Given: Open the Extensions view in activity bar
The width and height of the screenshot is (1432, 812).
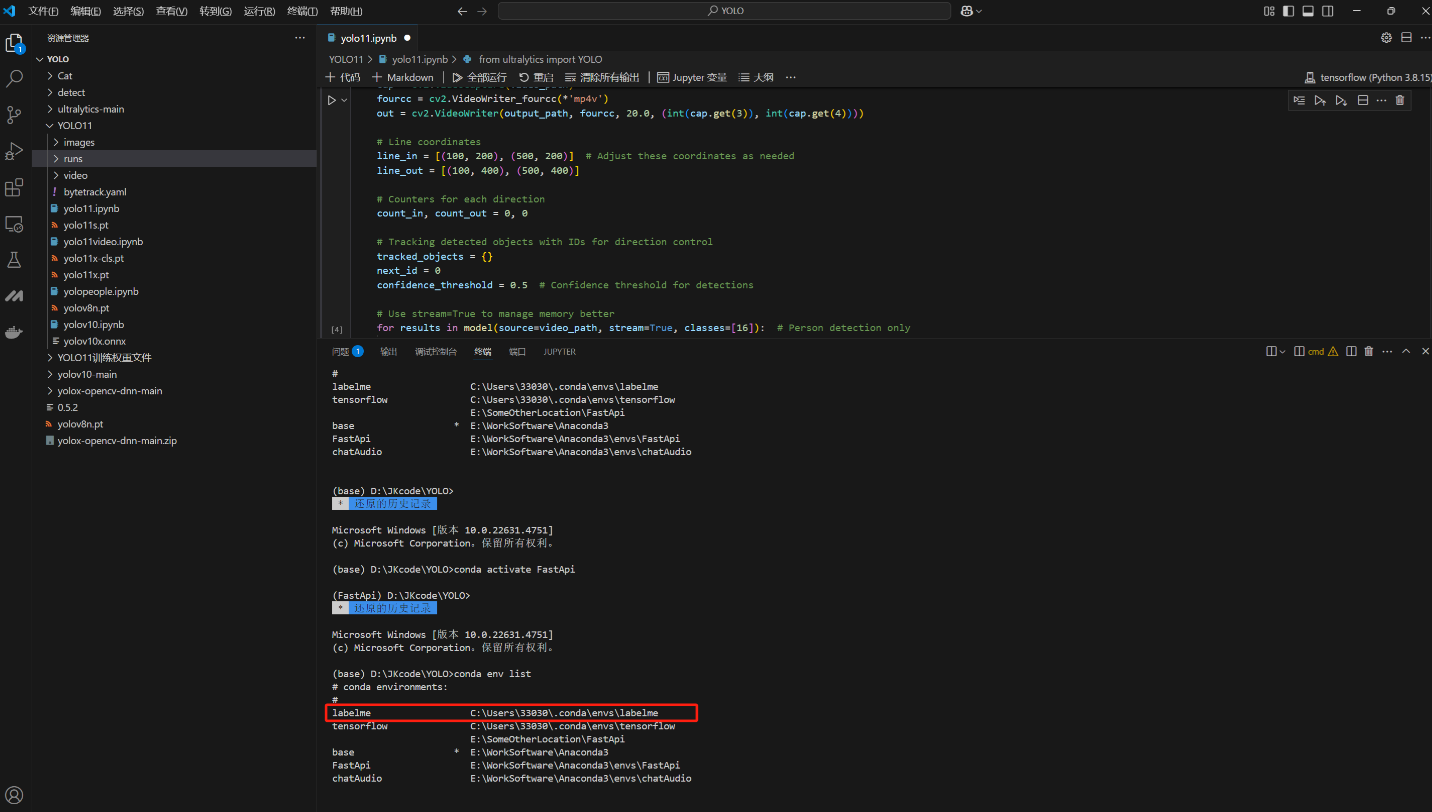Looking at the screenshot, I should point(14,187).
